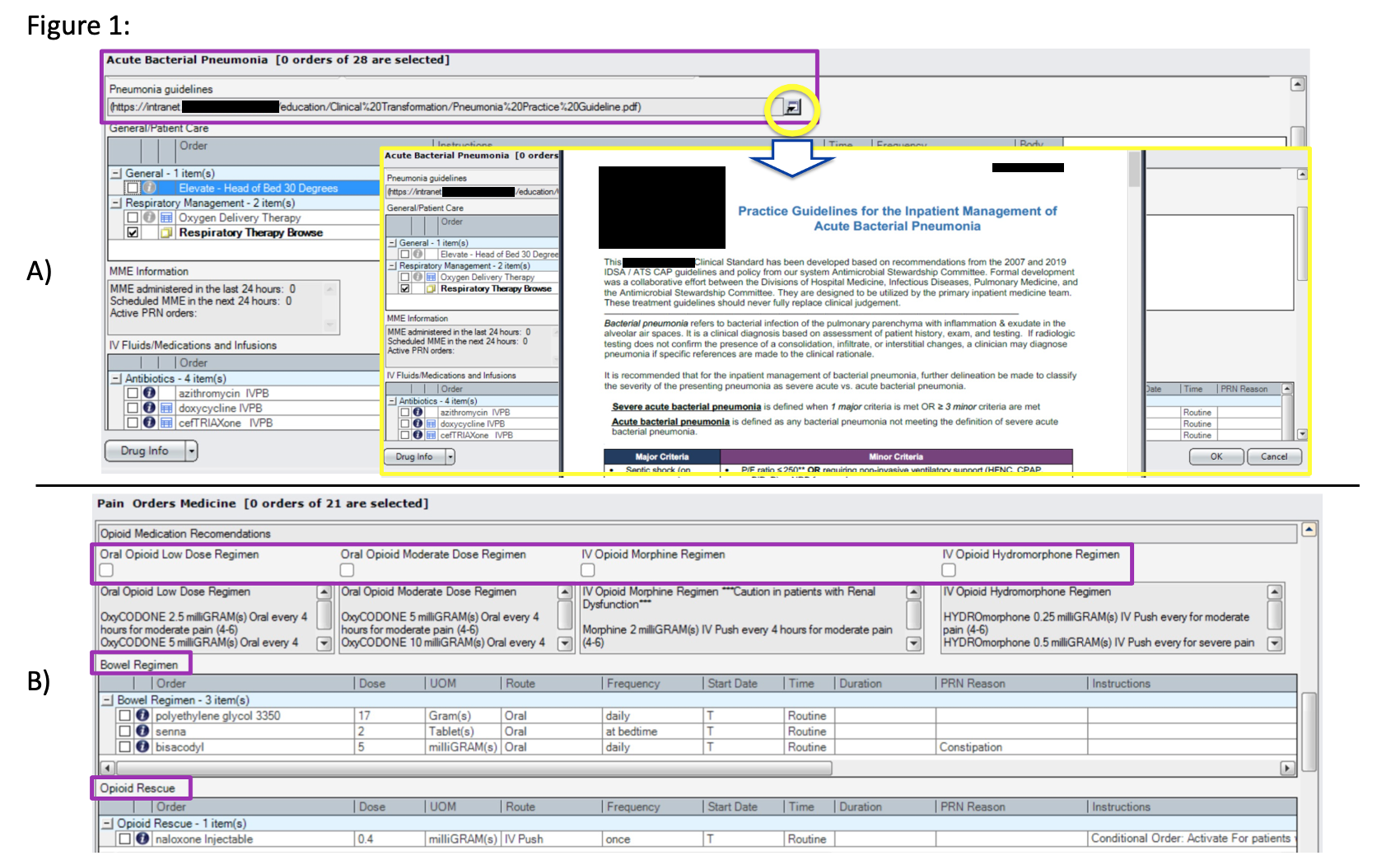Viewport: 1400px width, 860px height.
Task: Check Oral Opioid Low Dose Regimen box
Action: (106, 570)
